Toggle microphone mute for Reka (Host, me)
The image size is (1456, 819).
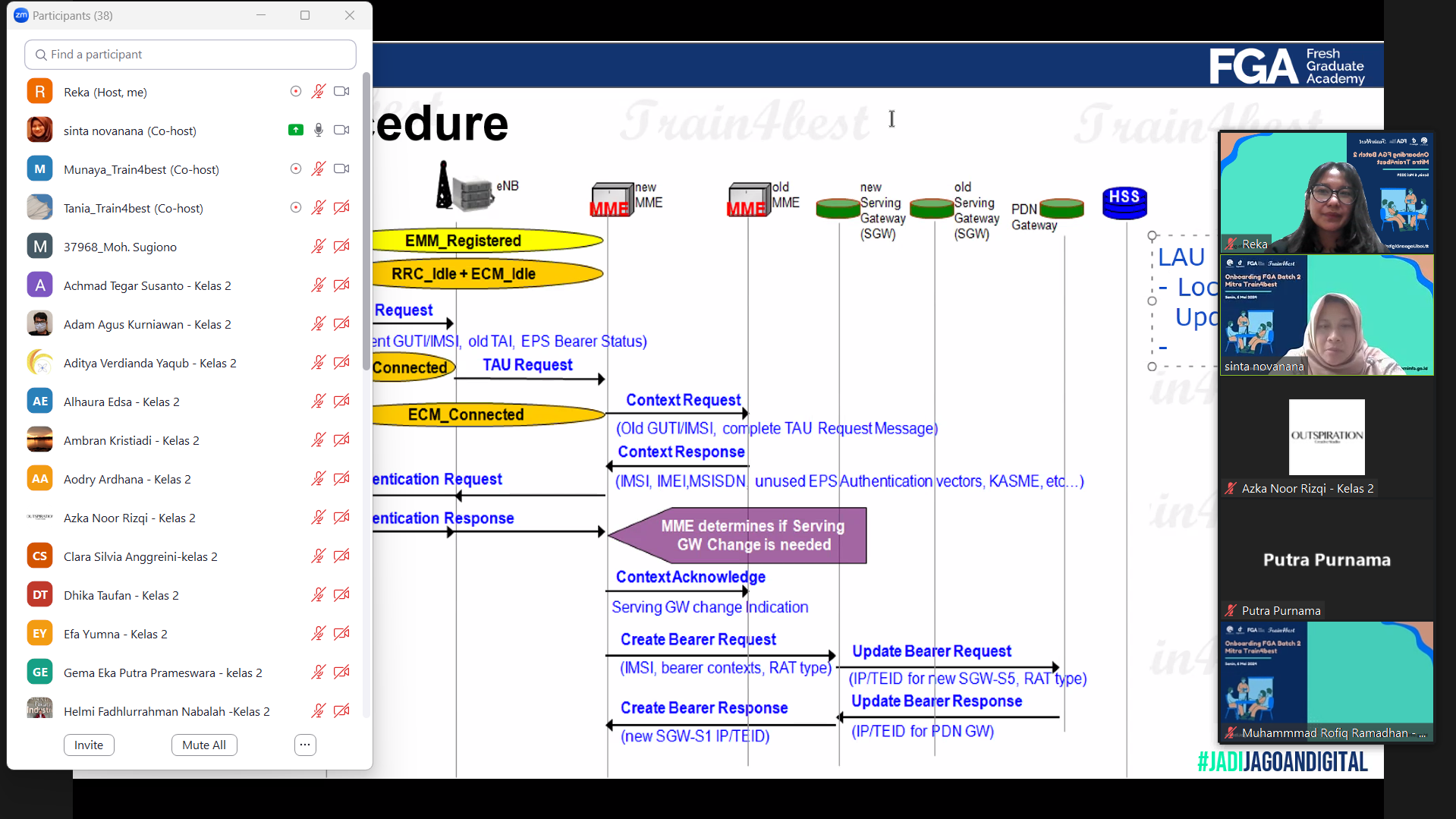click(x=319, y=92)
